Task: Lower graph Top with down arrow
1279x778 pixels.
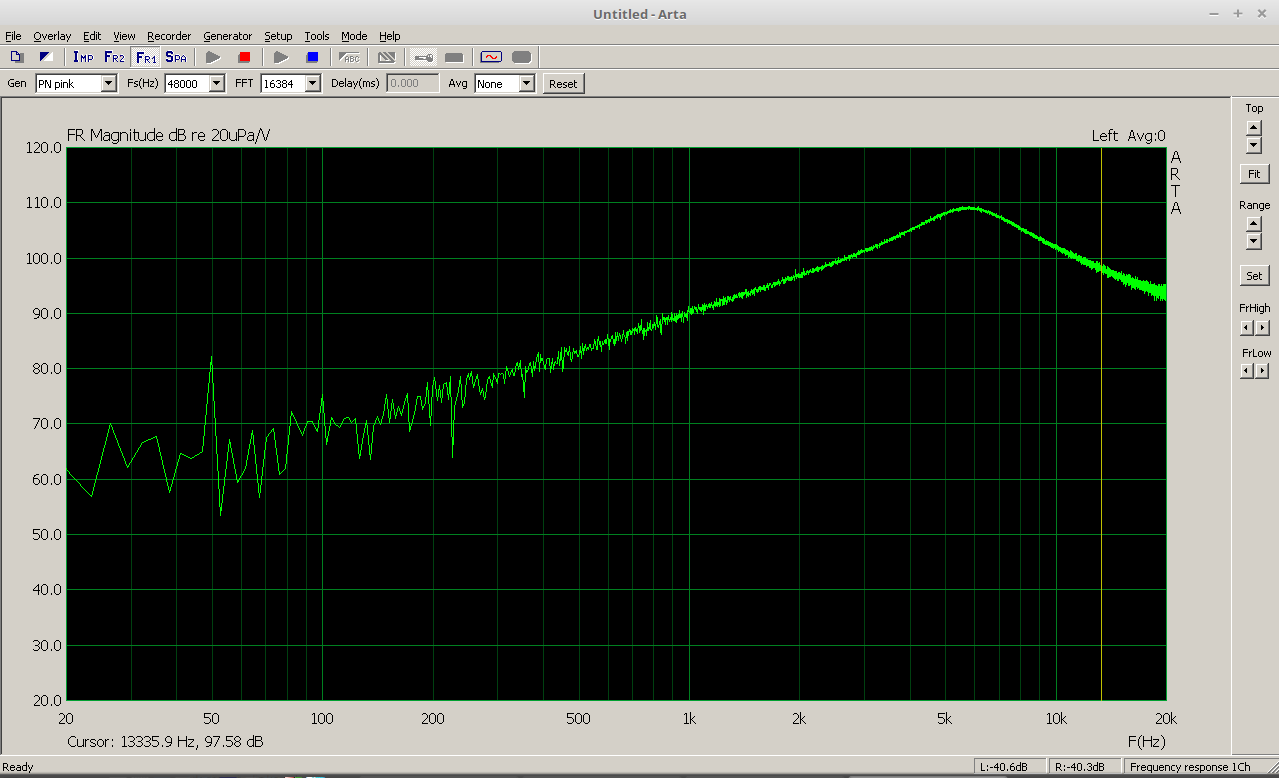Action: (1254, 145)
